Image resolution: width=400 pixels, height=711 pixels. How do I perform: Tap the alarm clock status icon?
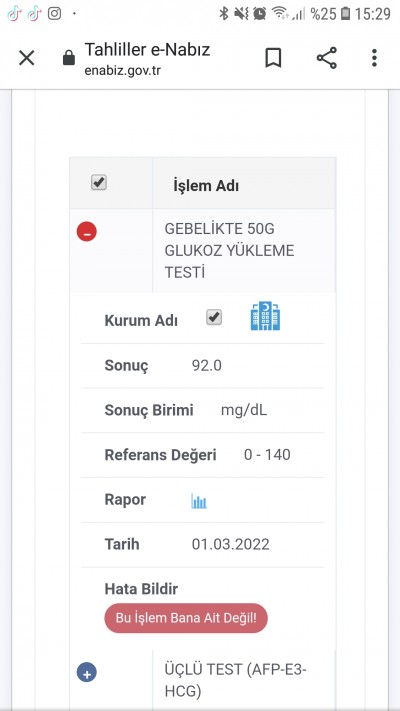[x=259, y=14]
